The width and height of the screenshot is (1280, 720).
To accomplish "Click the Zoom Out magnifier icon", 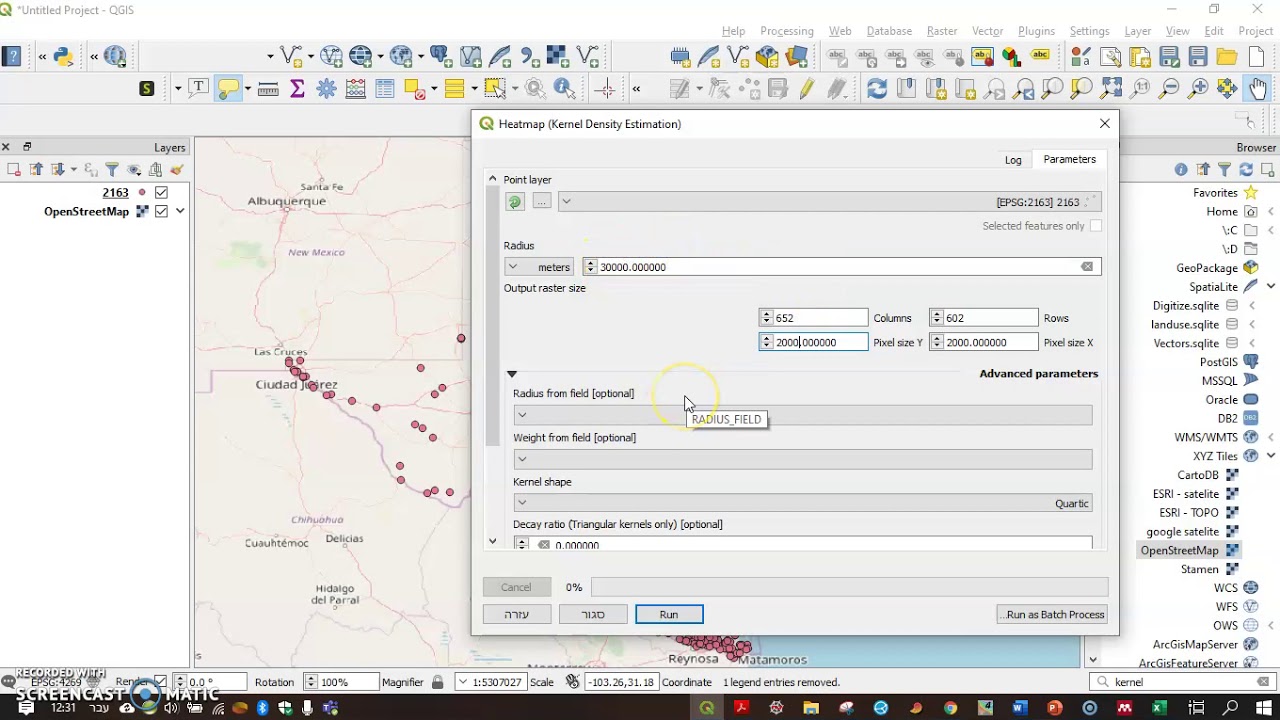I will click(1169, 89).
